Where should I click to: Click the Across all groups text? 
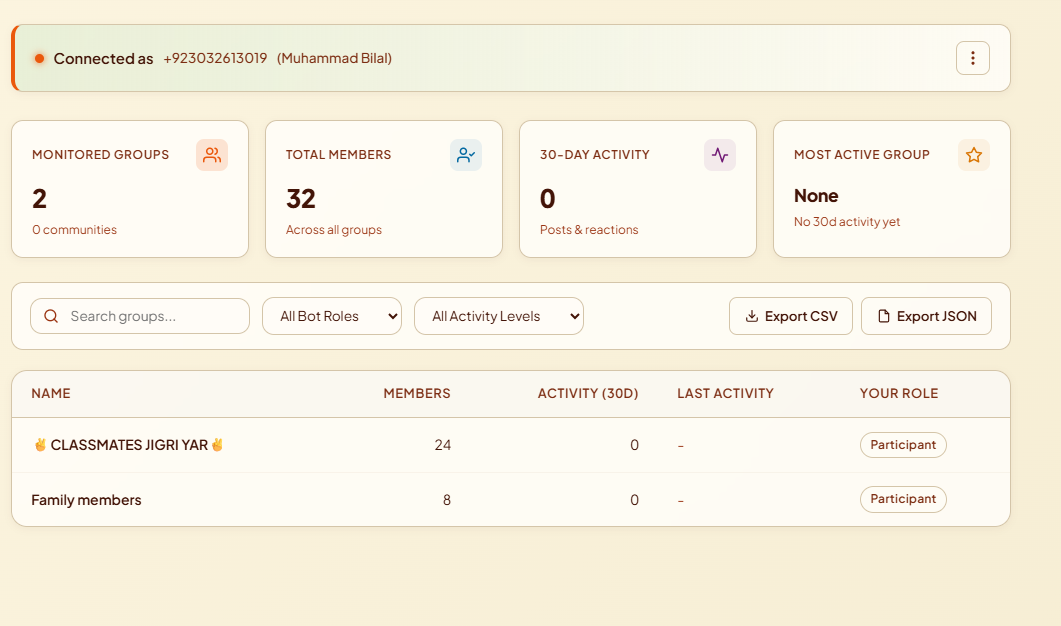[x=334, y=229]
